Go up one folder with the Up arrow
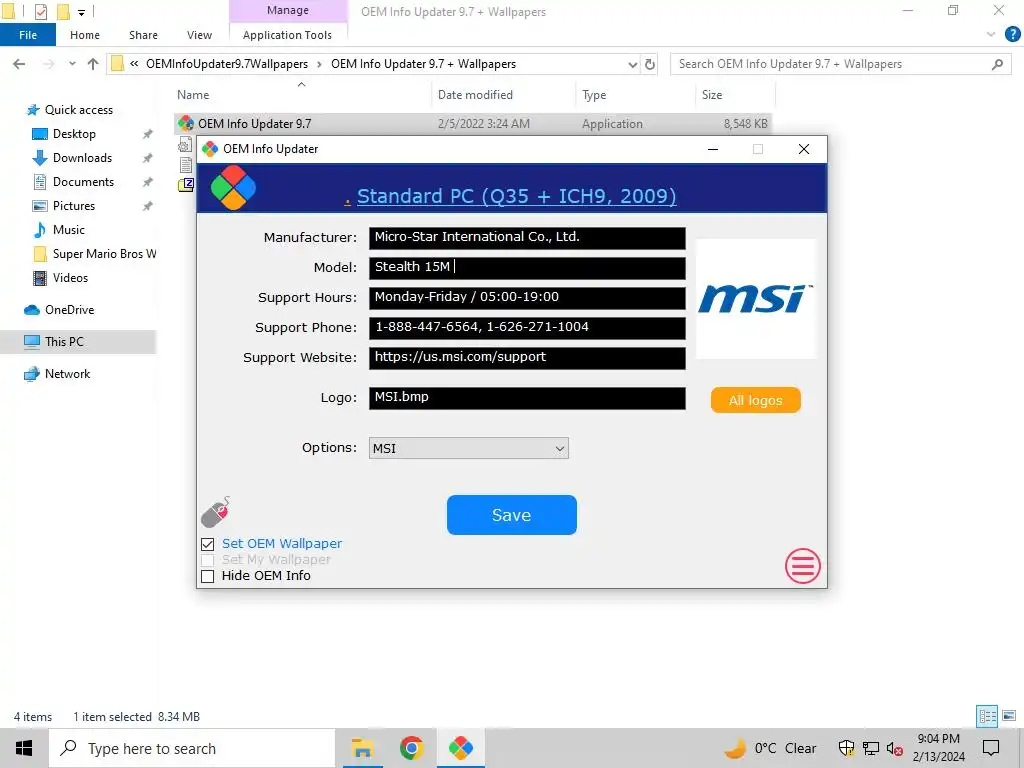 coord(93,64)
